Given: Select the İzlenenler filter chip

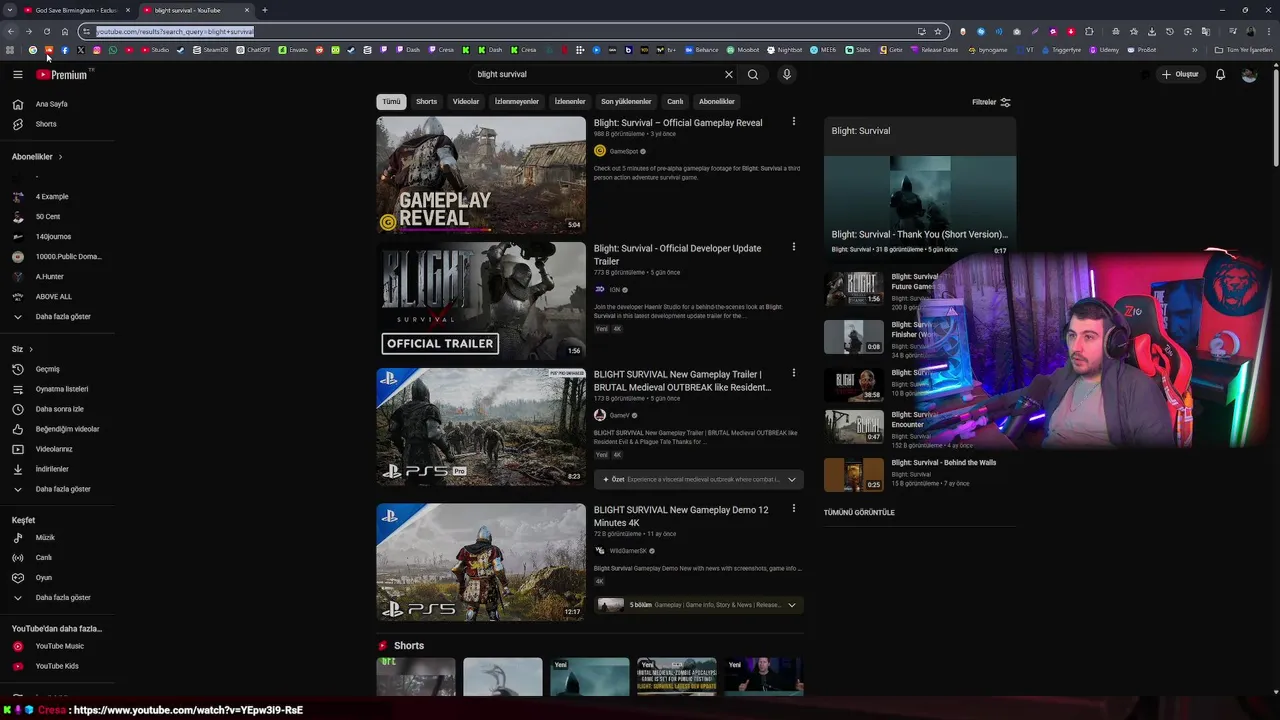Looking at the screenshot, I should coord(570,101).
